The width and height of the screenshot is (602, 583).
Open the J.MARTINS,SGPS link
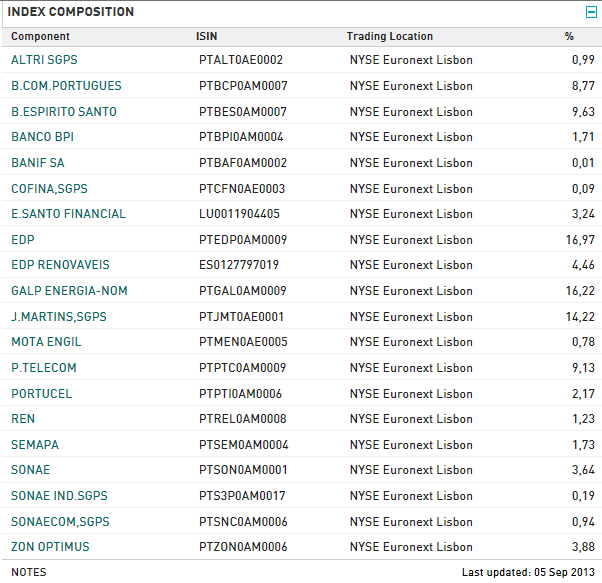pos(58,317)
